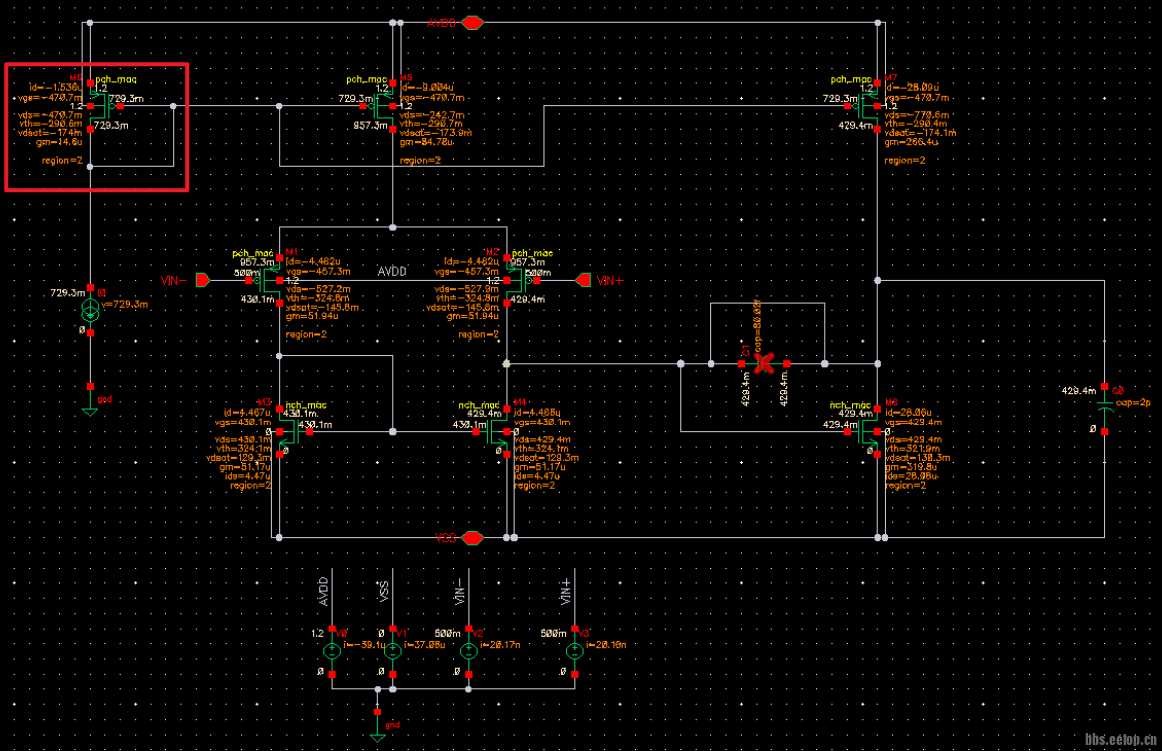
Task: Click M4 'vth=324.1m' annotation
Action: pyautogui.click(x=542, y=449)
